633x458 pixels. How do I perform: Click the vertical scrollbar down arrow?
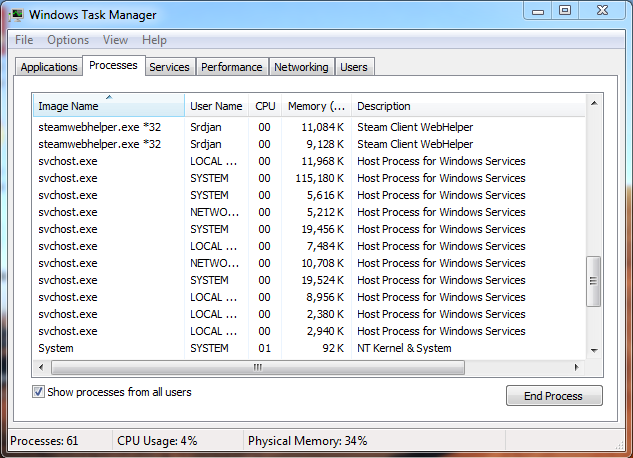pos(593,350)
